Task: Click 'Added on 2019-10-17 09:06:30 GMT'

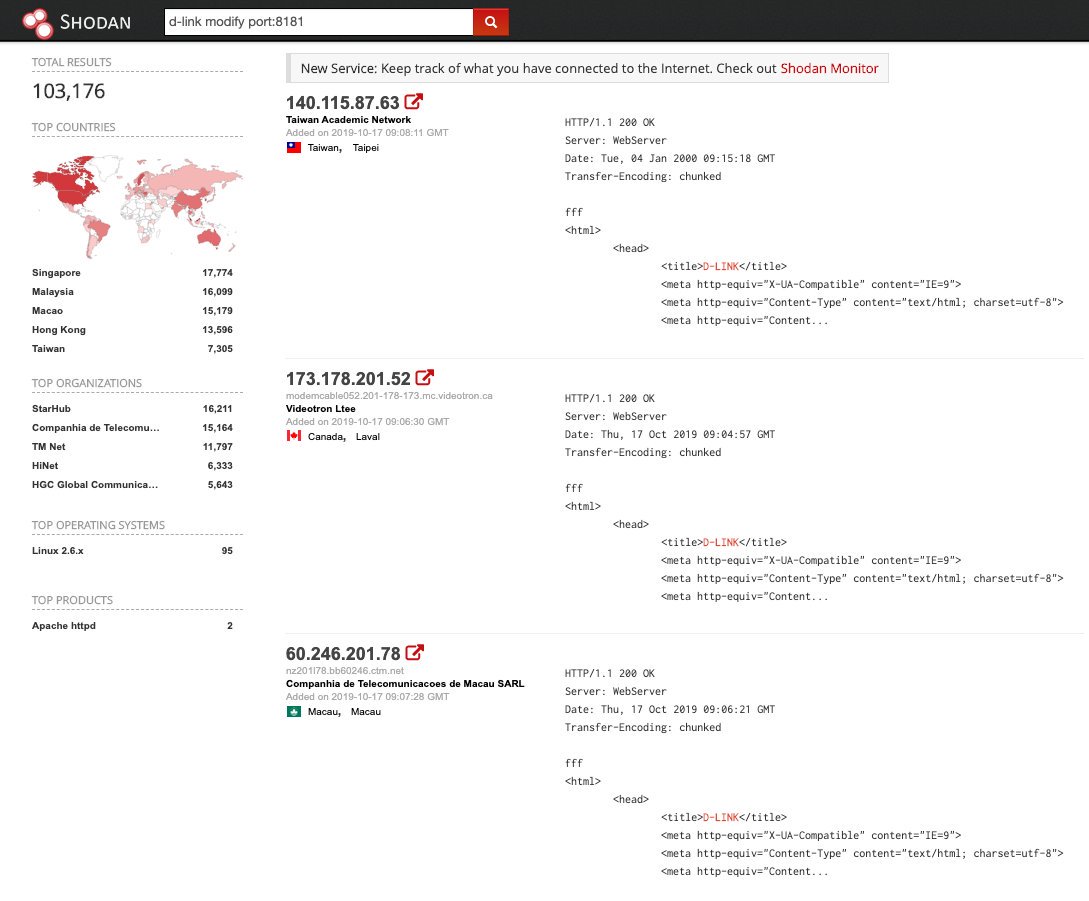Action: tap(367, 422)
